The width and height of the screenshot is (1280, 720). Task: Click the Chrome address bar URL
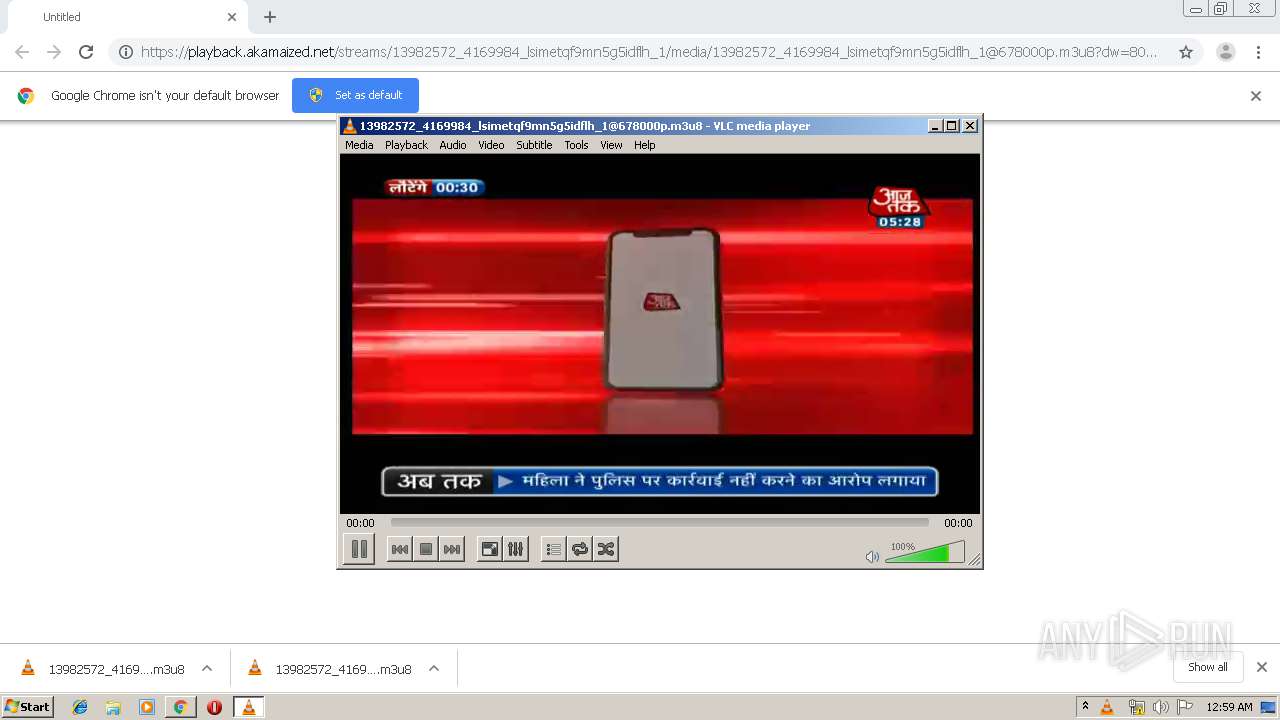649,52
